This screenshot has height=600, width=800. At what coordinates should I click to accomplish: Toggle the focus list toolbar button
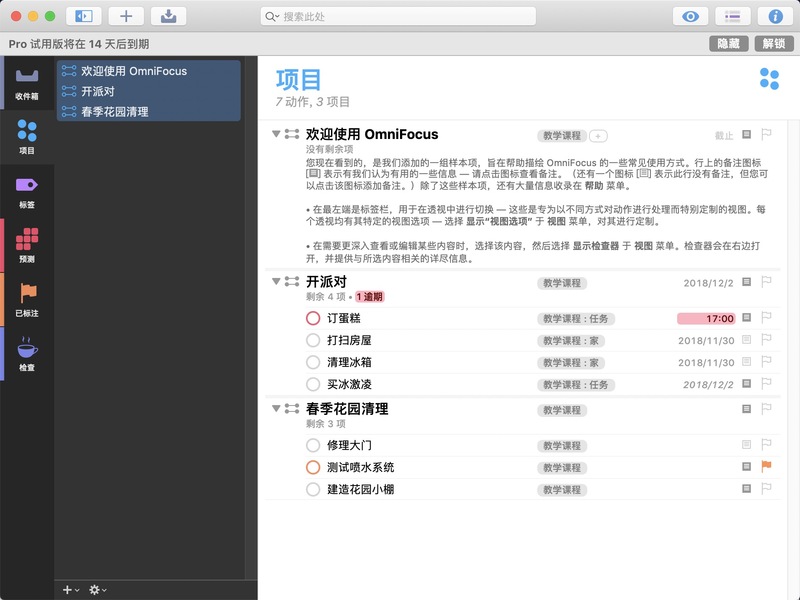(x=733, y=16)
